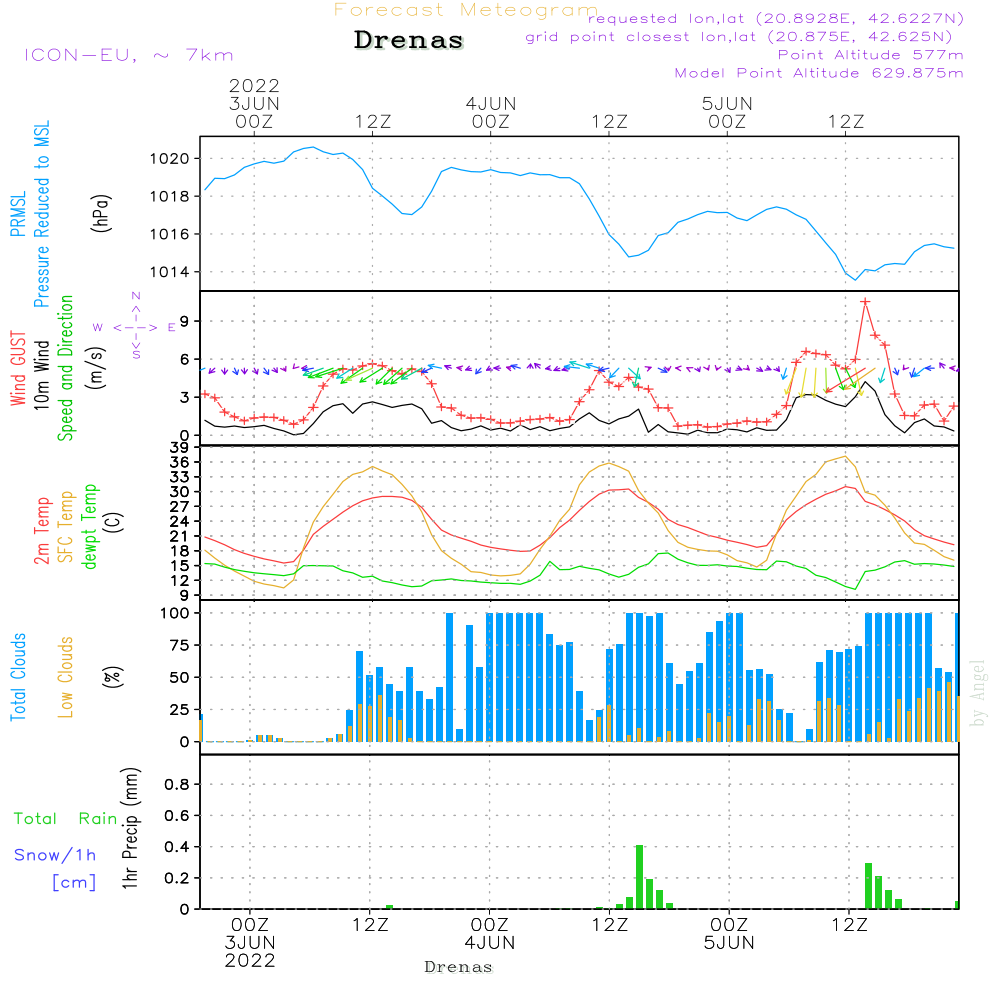Click the blue 'Snow/1h' label
Screen dimensions: 1000x1000
(x=55, y=855)
